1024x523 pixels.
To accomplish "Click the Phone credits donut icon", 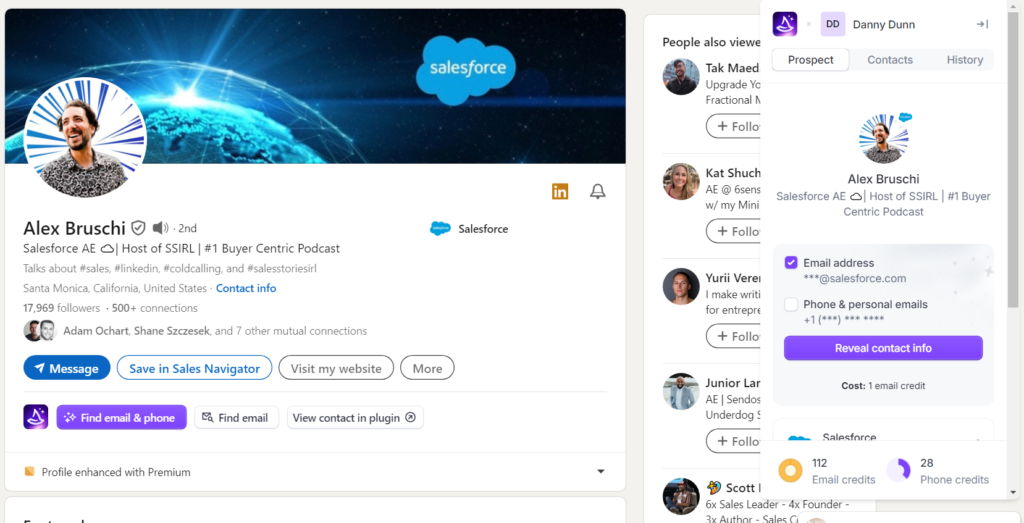I will tap(899, 471).
